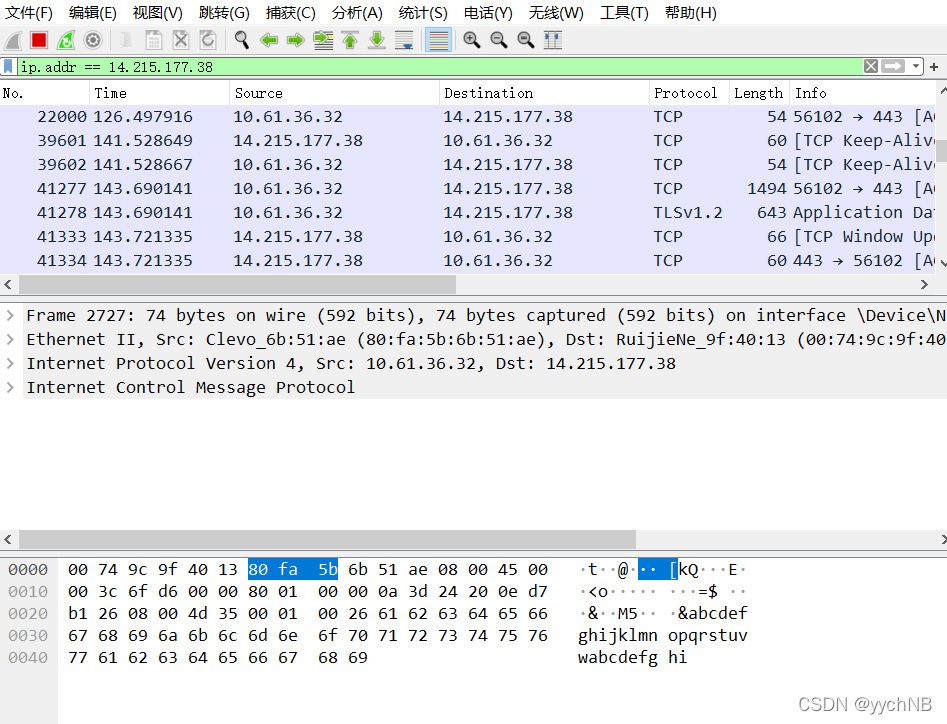Select packet number 39602 row
The height and width of the screenshot is (724, 947).
467,165
